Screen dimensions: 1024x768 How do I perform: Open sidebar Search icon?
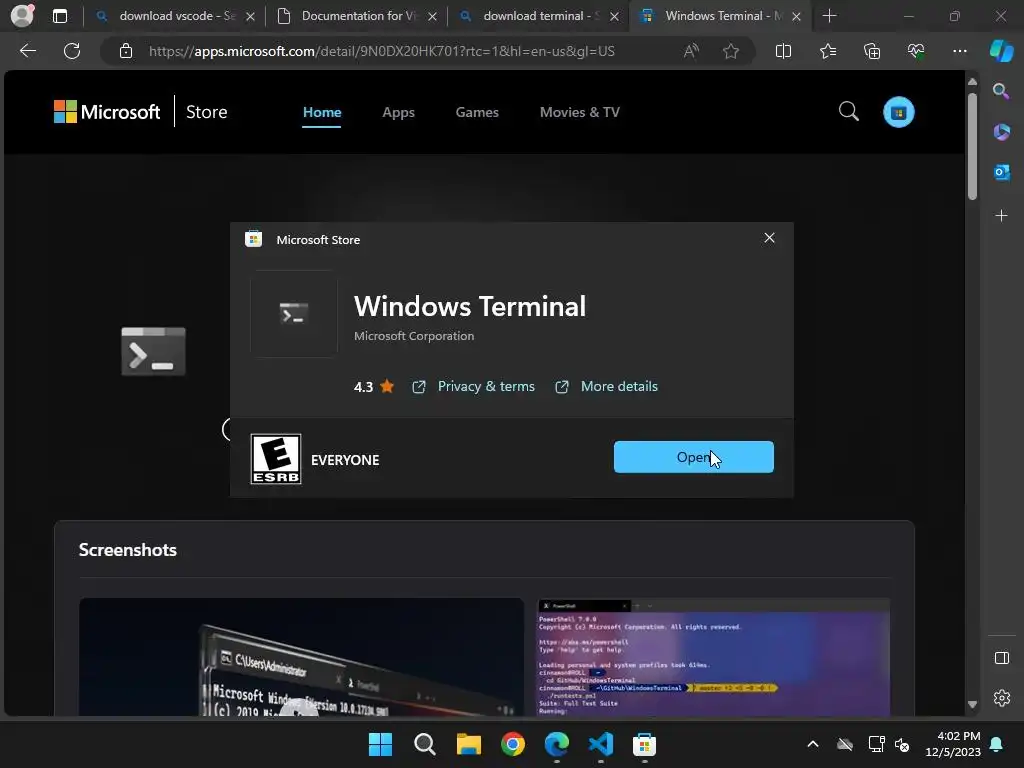pos(1001,91)
